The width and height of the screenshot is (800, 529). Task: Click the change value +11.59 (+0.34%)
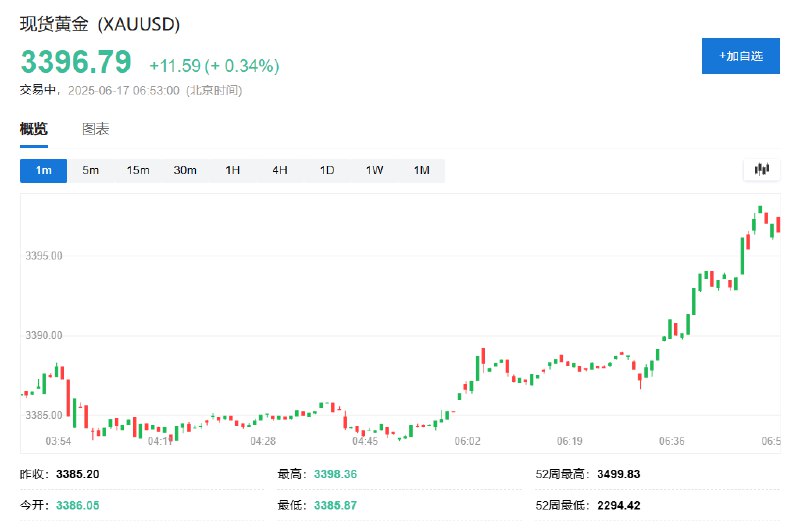point(214,66)
